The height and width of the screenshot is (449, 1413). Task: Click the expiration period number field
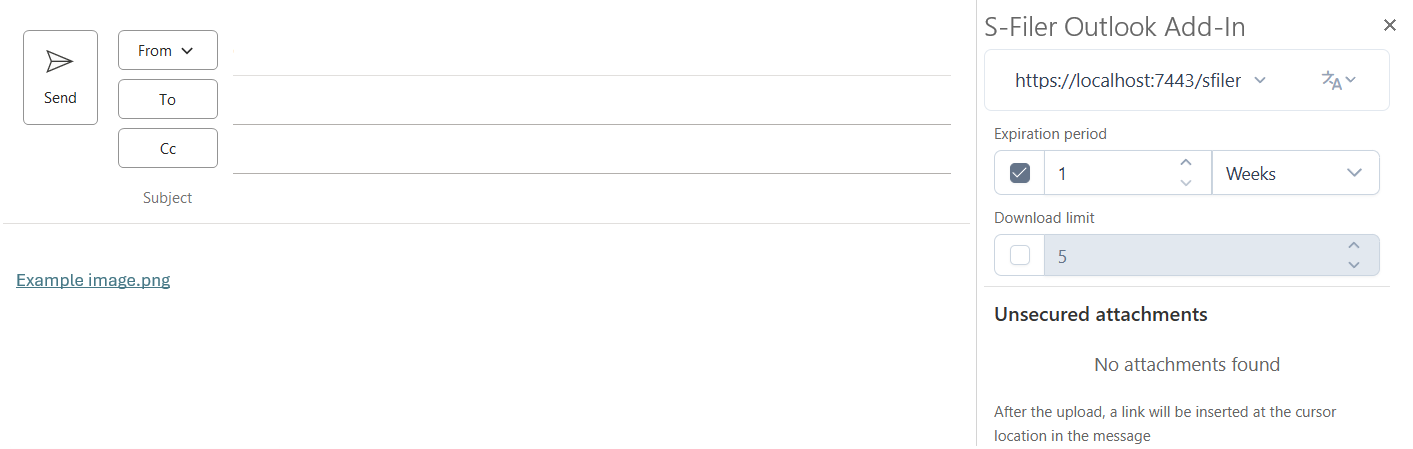(1111, 173)
